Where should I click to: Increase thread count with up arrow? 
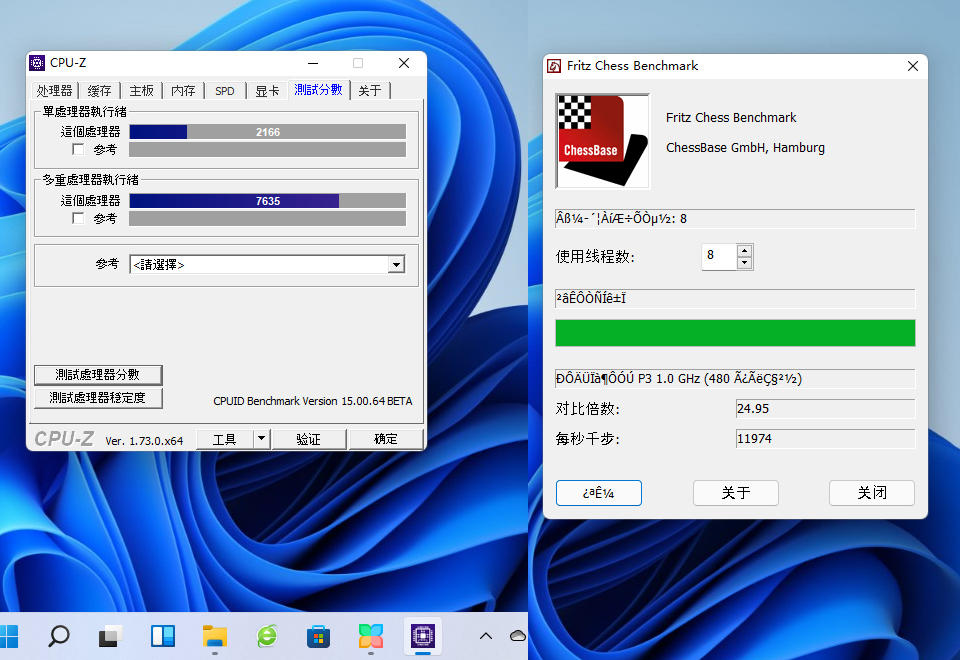744,250
